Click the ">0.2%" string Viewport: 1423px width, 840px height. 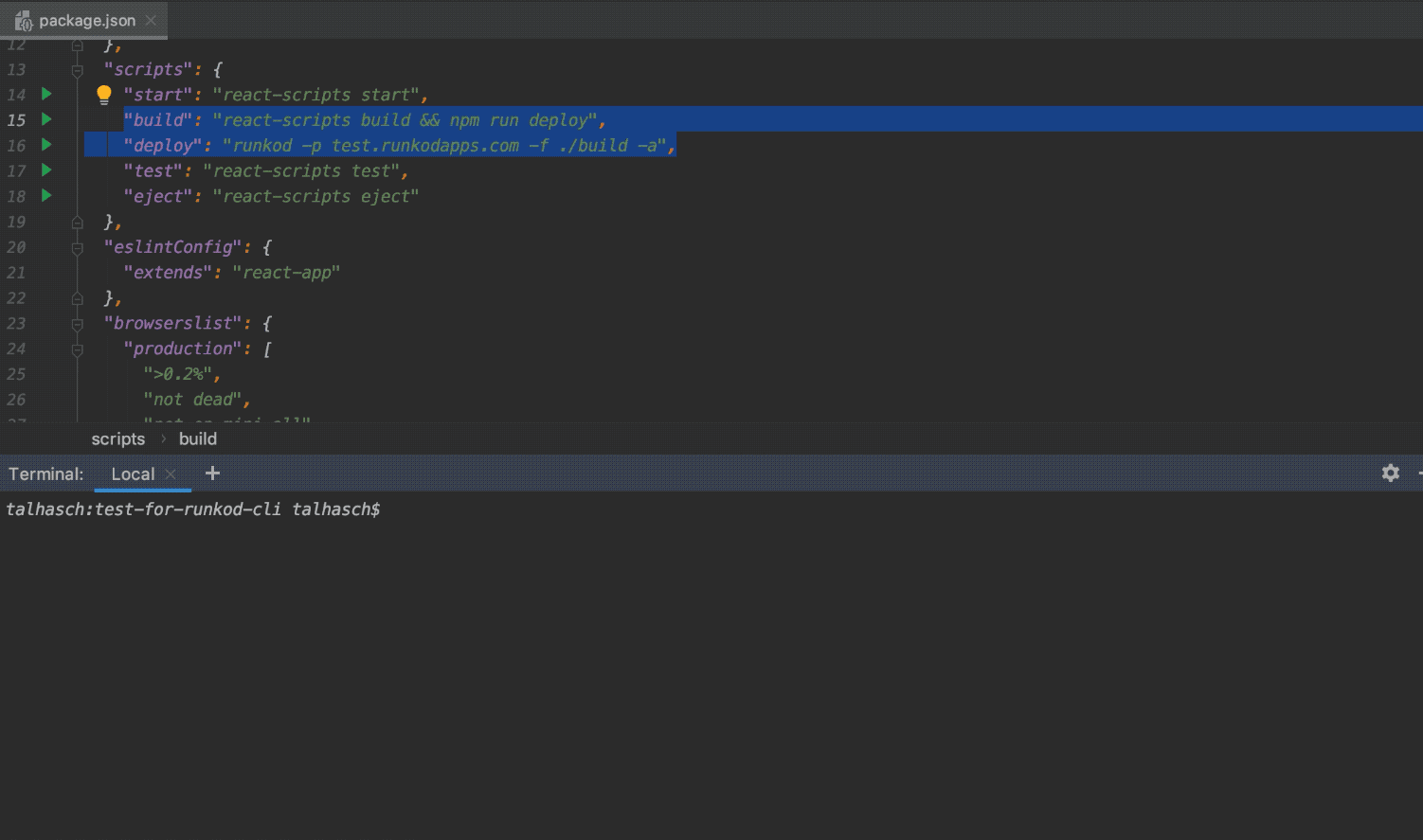point(177,374)
